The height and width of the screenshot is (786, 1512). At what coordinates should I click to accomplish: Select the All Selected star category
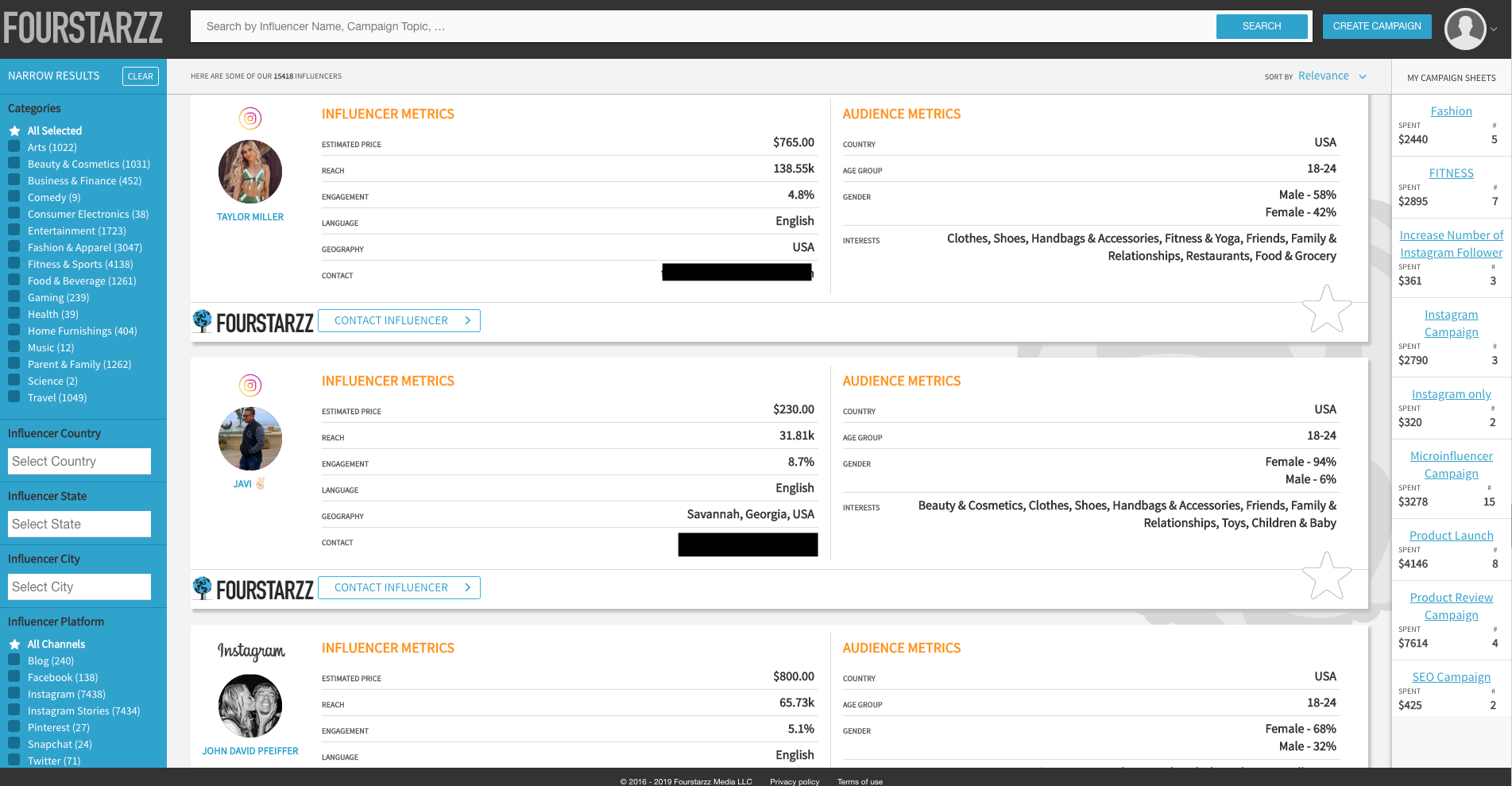point(14,131)
